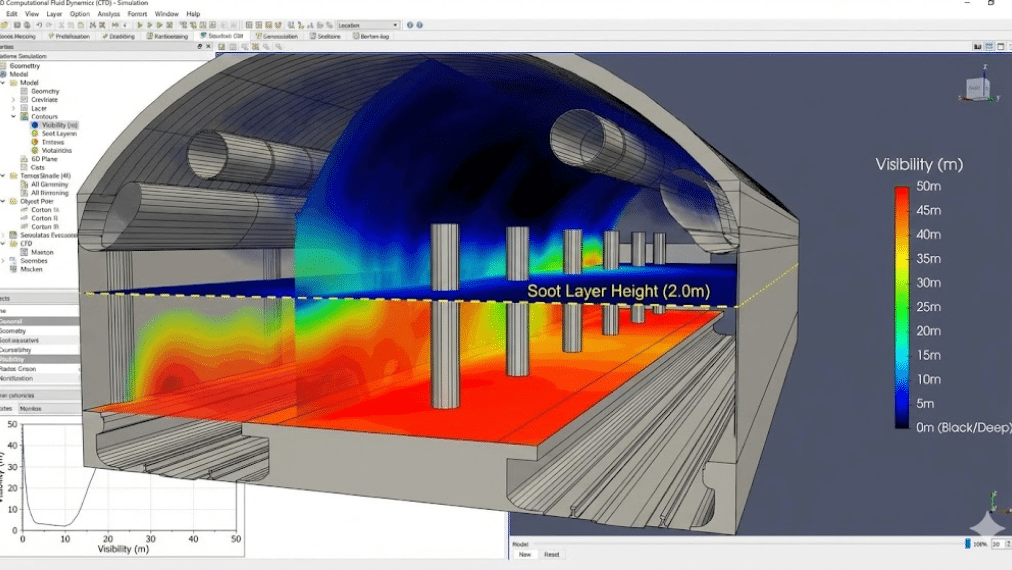Click the Soot Layer Height (2.0m) label
Image resolution: width=1012 pixels, height=570 pixels.
click(x=618, y=291)
